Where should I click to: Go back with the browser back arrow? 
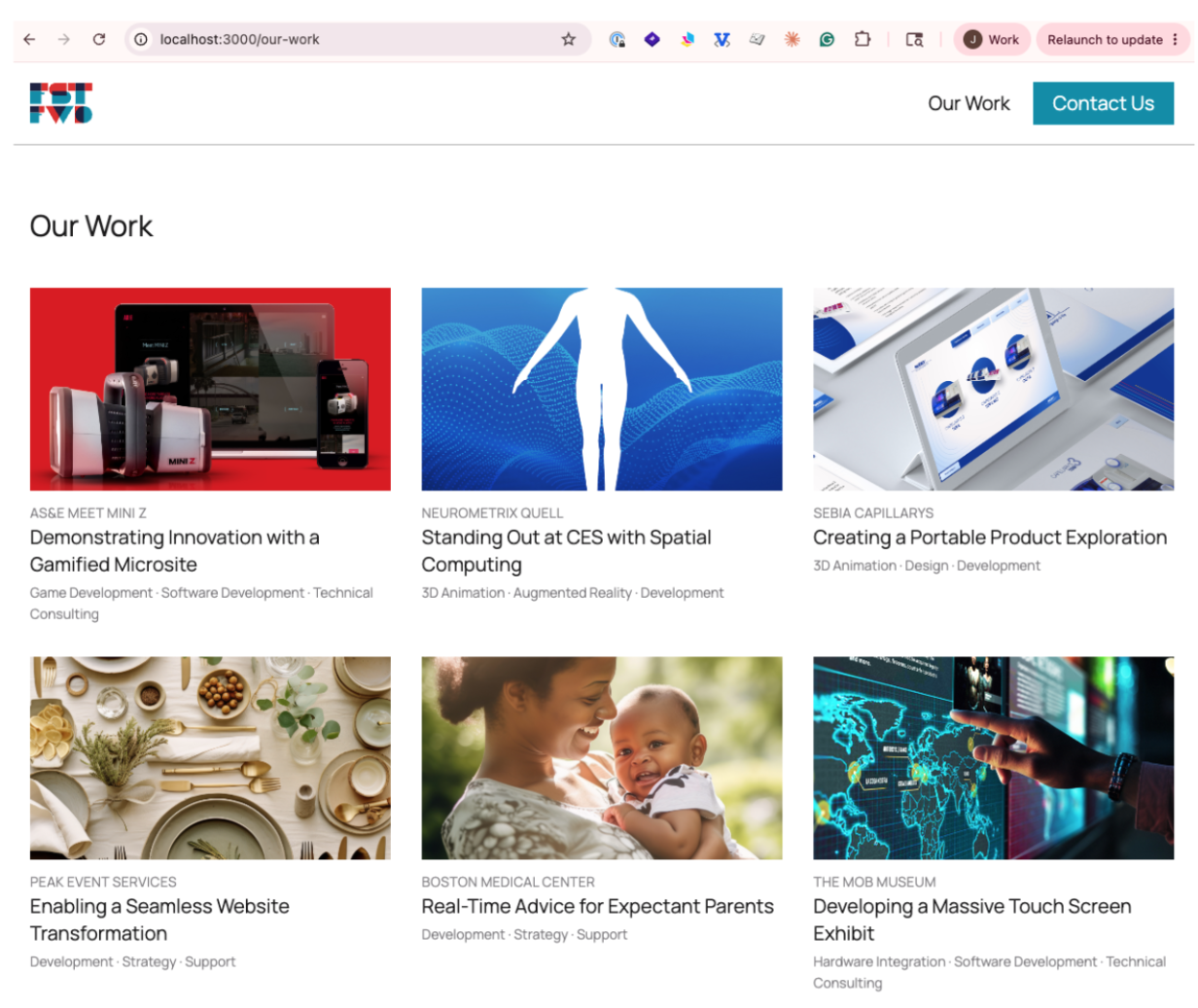pos(29,40)
